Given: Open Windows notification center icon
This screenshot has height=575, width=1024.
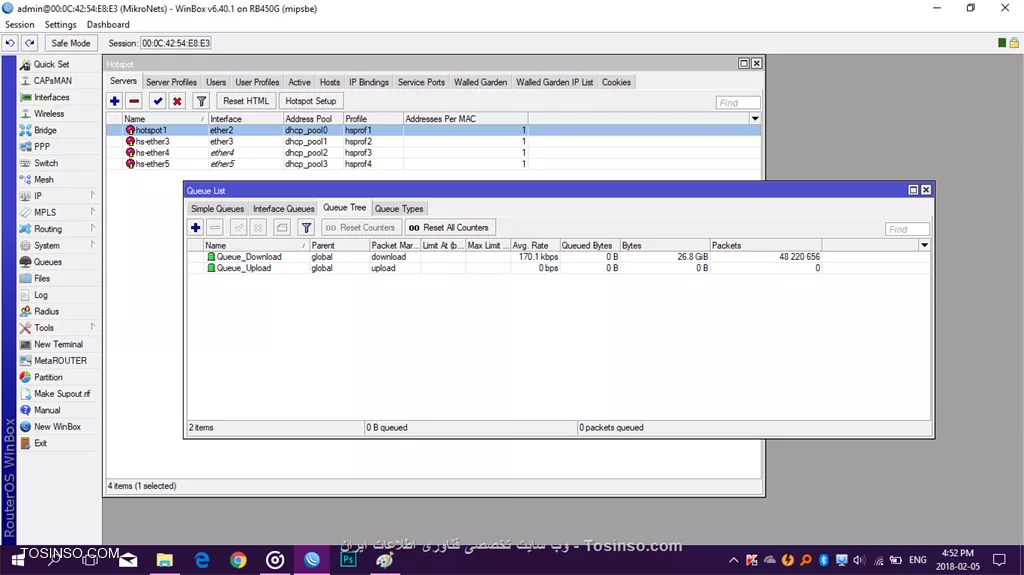Looking at the screenshot, I should point(999,560).
